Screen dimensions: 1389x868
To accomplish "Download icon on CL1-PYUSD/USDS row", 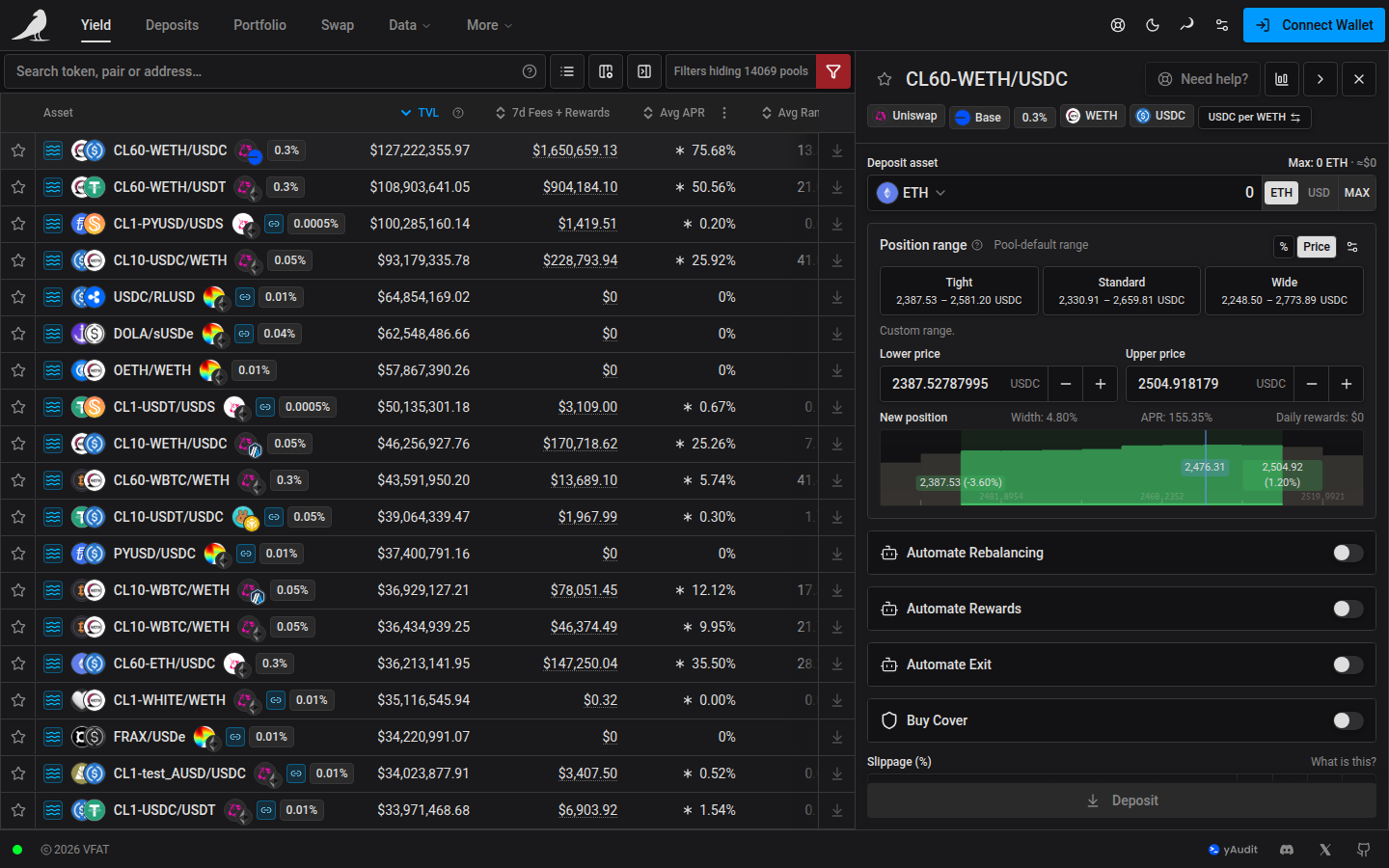I will pos(837,224).
